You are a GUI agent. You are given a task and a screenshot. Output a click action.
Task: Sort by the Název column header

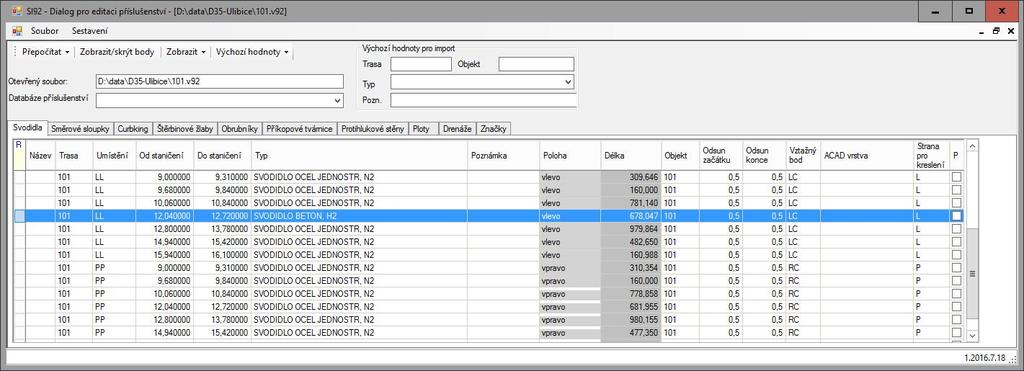(x=40, y=156)
